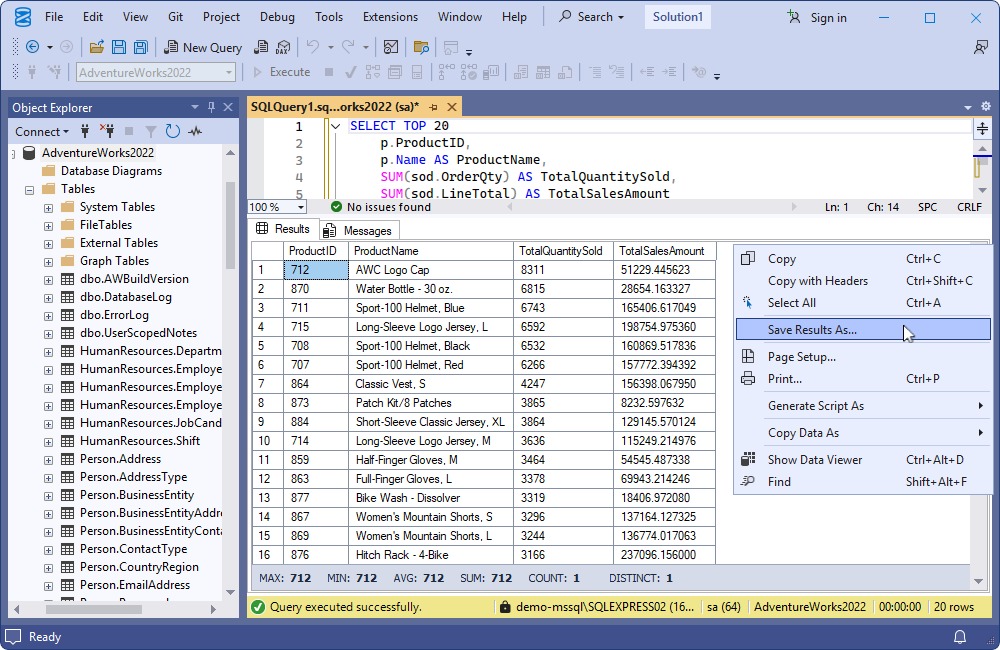Expand the System Tables folder
This screenshot has height=650, width=1000.
[x=48, y=208]
